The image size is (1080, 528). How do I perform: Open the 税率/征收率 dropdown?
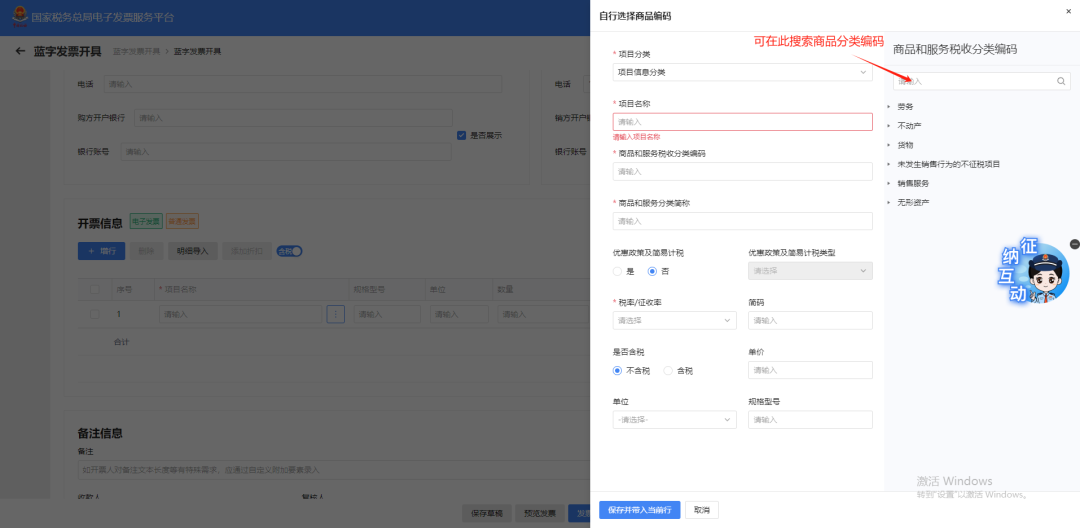[x=674, y=321]
